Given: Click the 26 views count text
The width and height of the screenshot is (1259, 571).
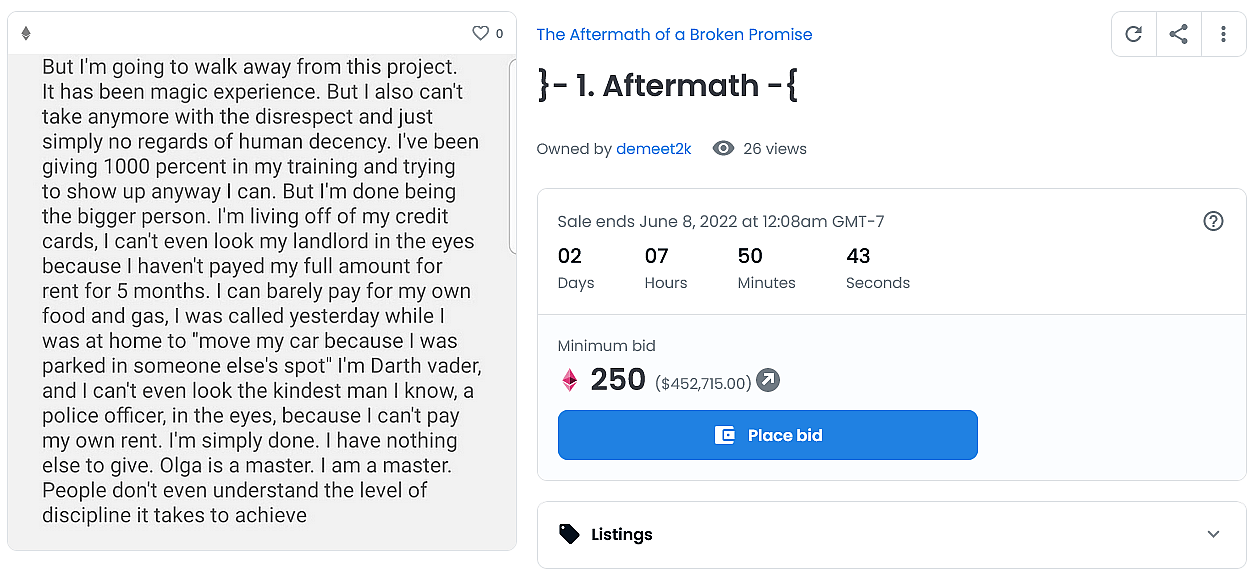Looking at the screenshot, I should point(775,149).
